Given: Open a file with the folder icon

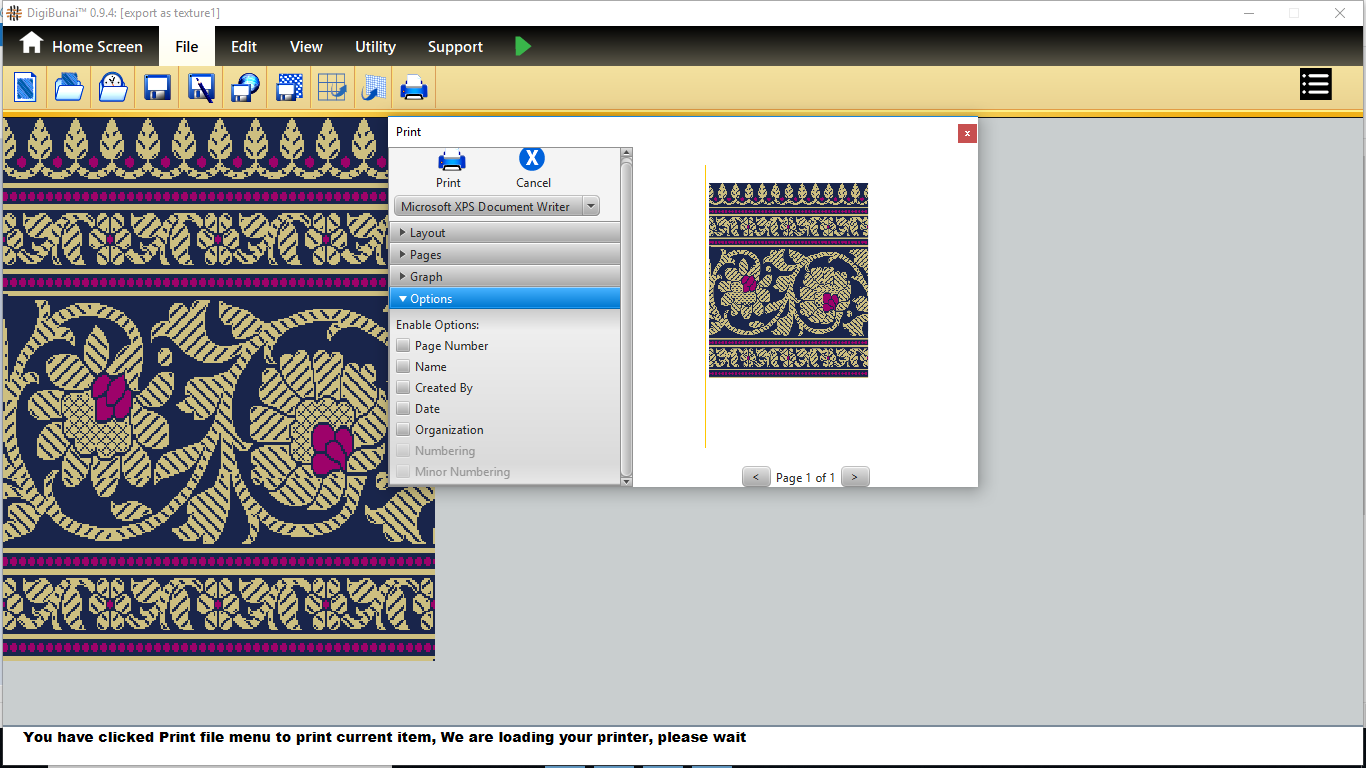Looking at the screenshot, I should click(69, 88).
